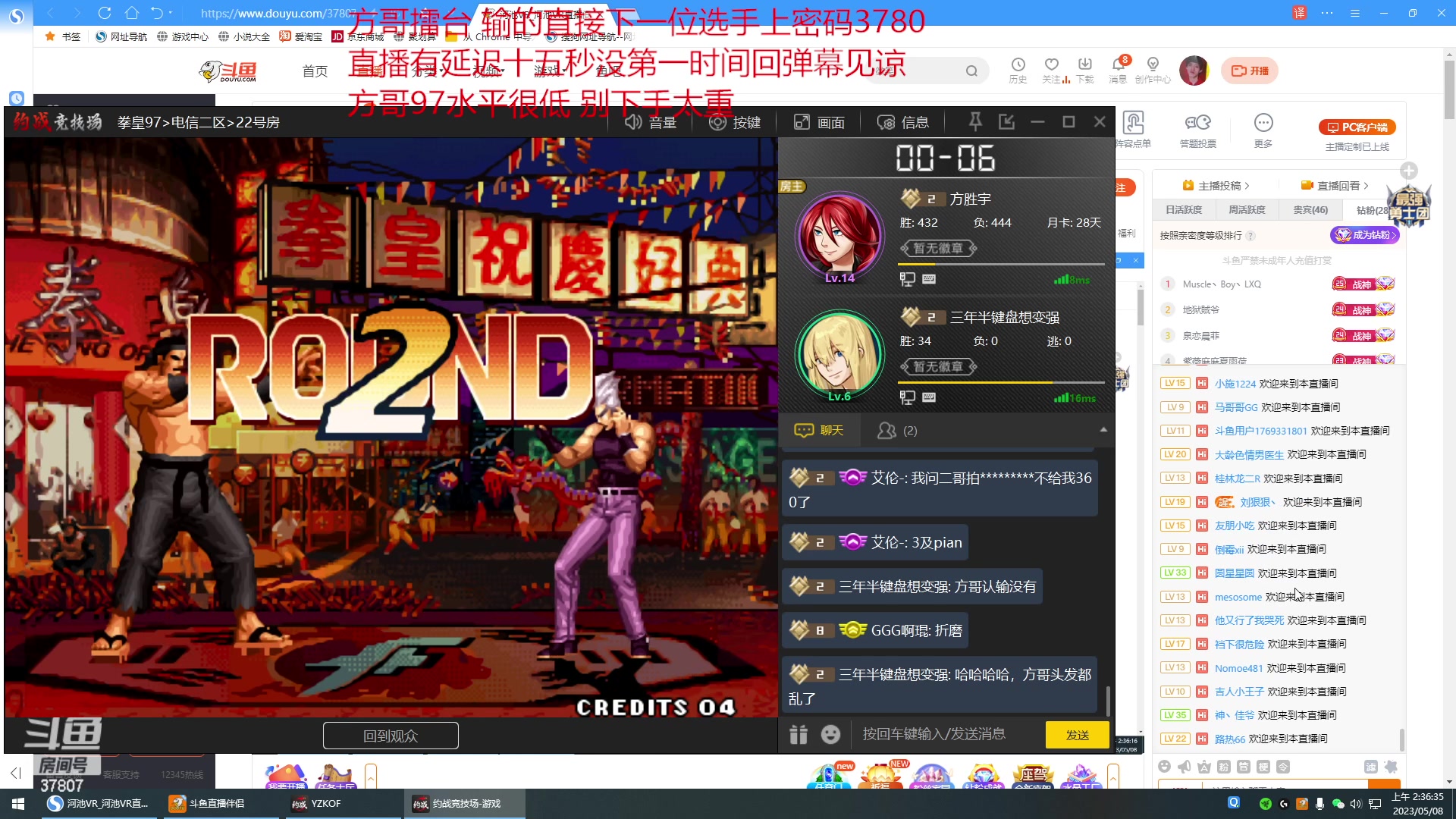Toggle the 滤 danmu filter
Screen dimensions: 1456x819
(x=1371, y=767)
